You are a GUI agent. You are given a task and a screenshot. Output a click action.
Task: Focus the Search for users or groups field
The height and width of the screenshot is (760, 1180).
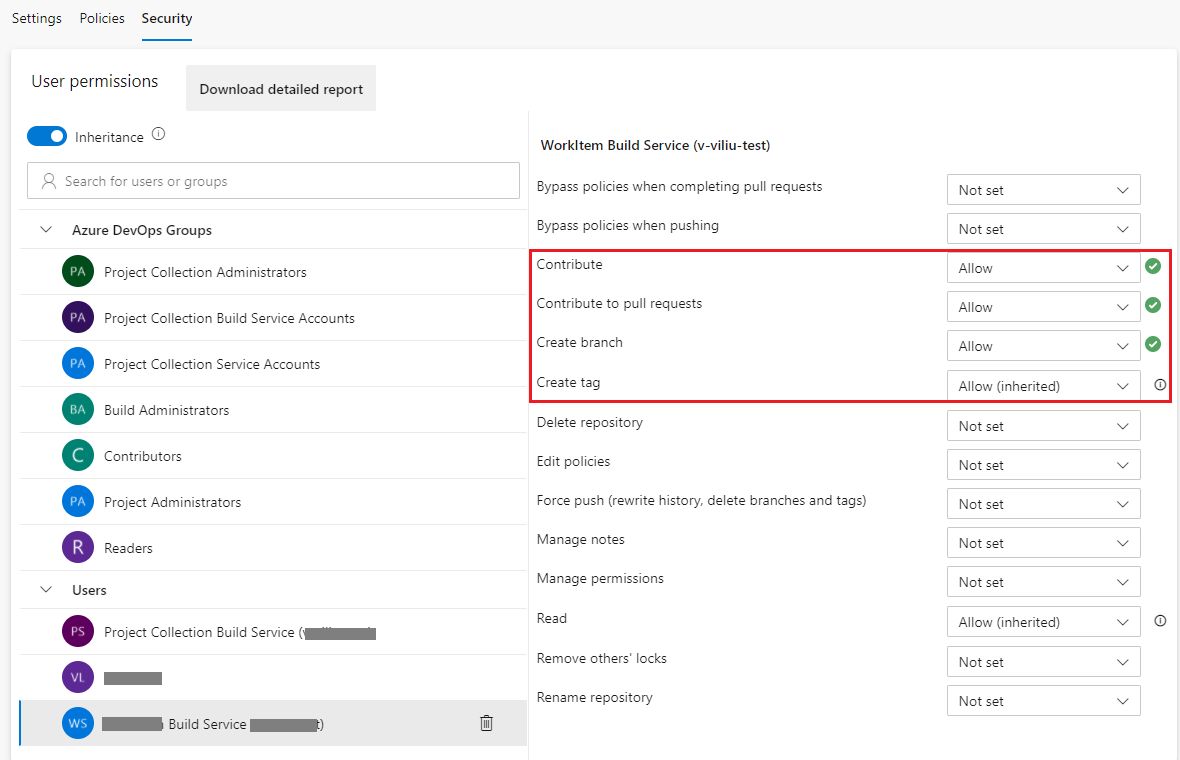coord(273,181)
